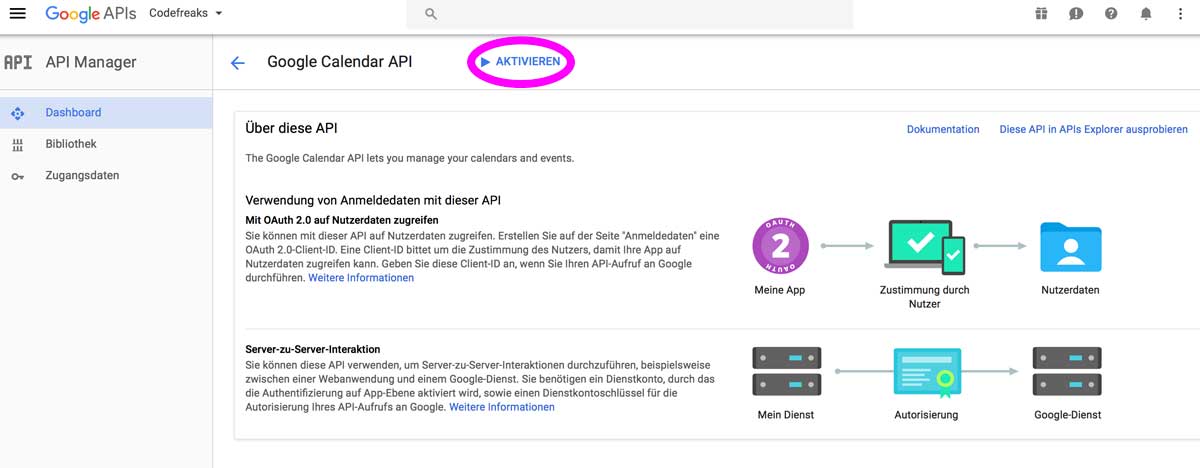Click the Google Calendar API title

pos(339,62)
